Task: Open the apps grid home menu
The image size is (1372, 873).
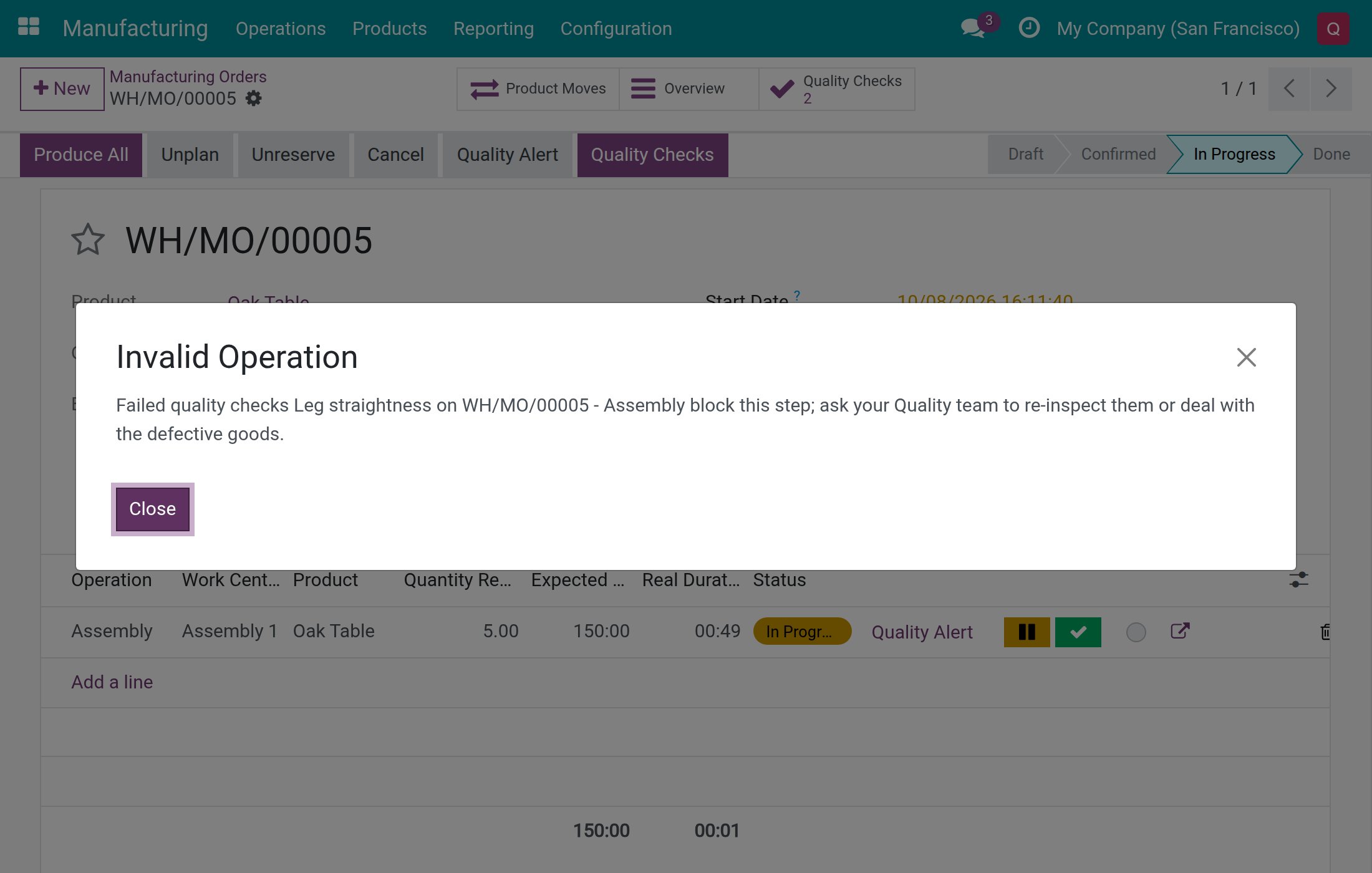Action: tap(29, 27)
